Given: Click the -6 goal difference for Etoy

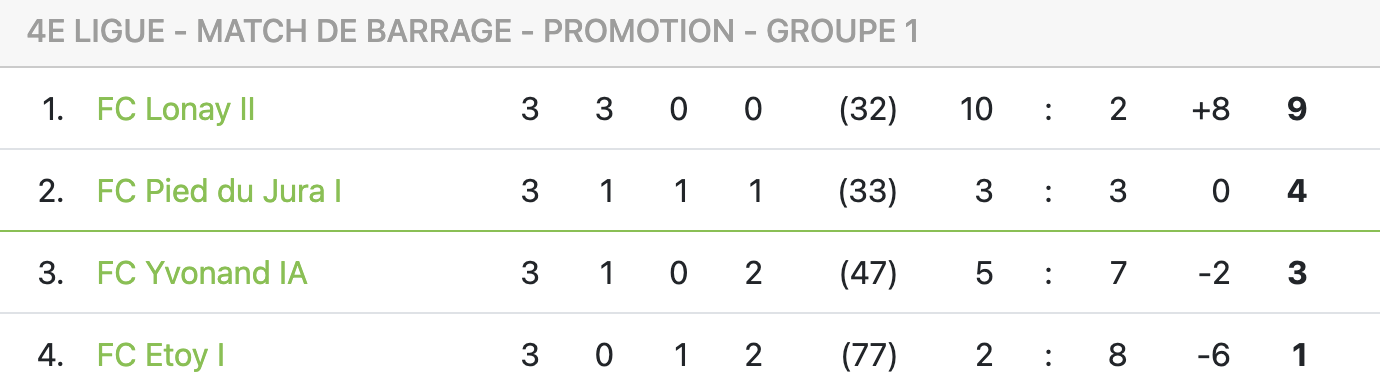Looking at the screenshot, I should pos(1213,355).
